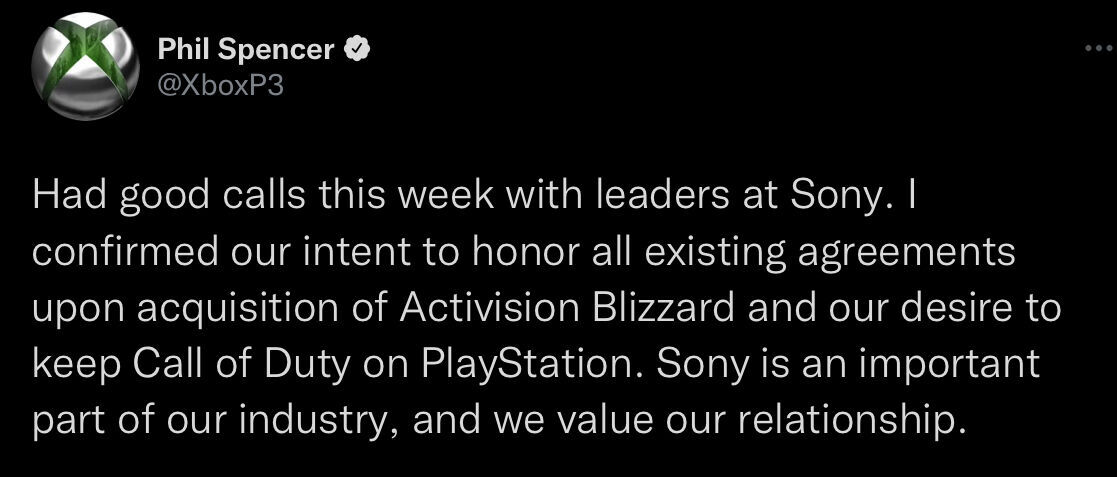
Task: Click the verified checkmark badge
Action: coord(356,50)
